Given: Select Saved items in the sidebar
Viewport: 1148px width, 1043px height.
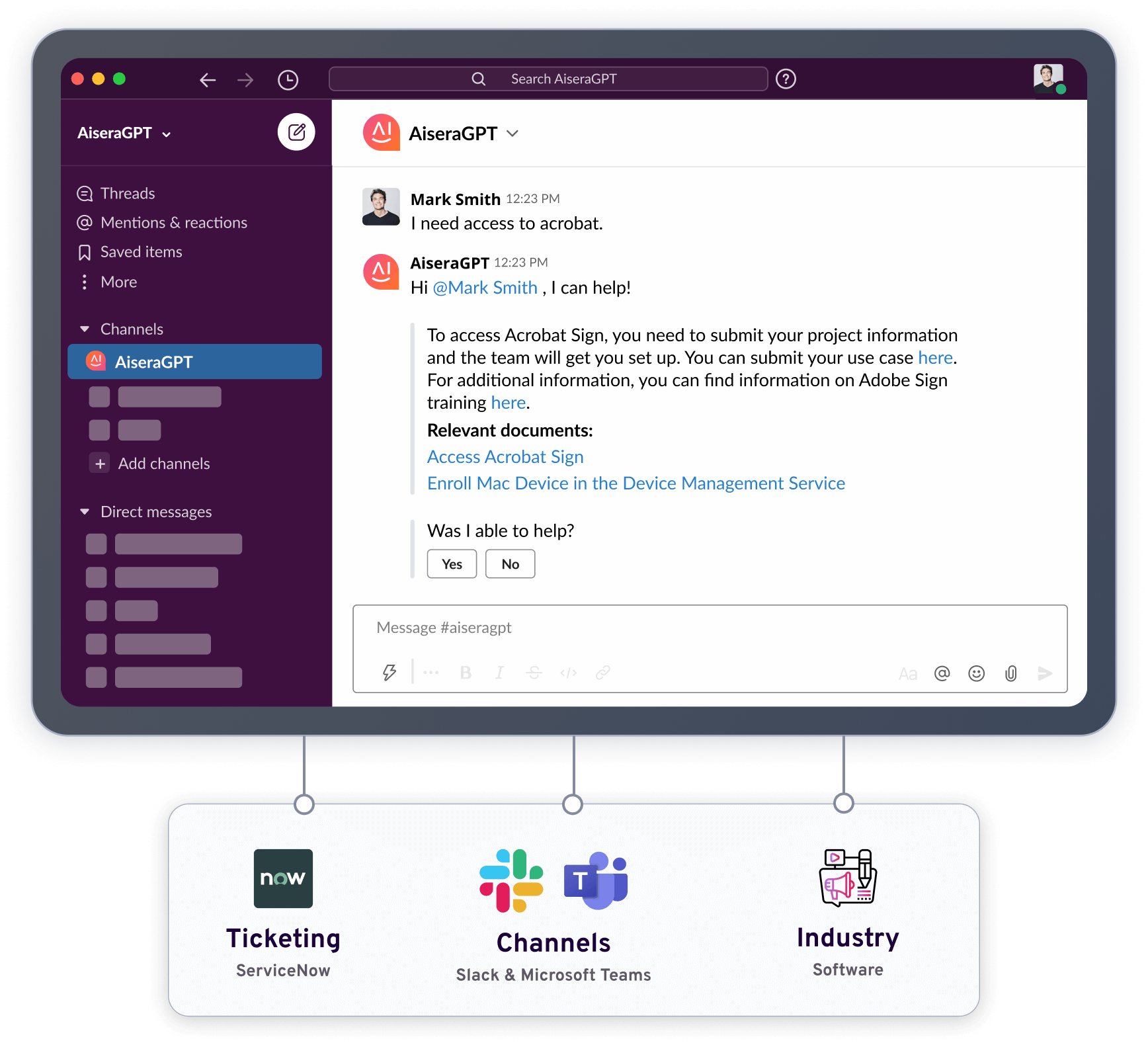Looking at the screenshot, I should (x=140, y=252).
